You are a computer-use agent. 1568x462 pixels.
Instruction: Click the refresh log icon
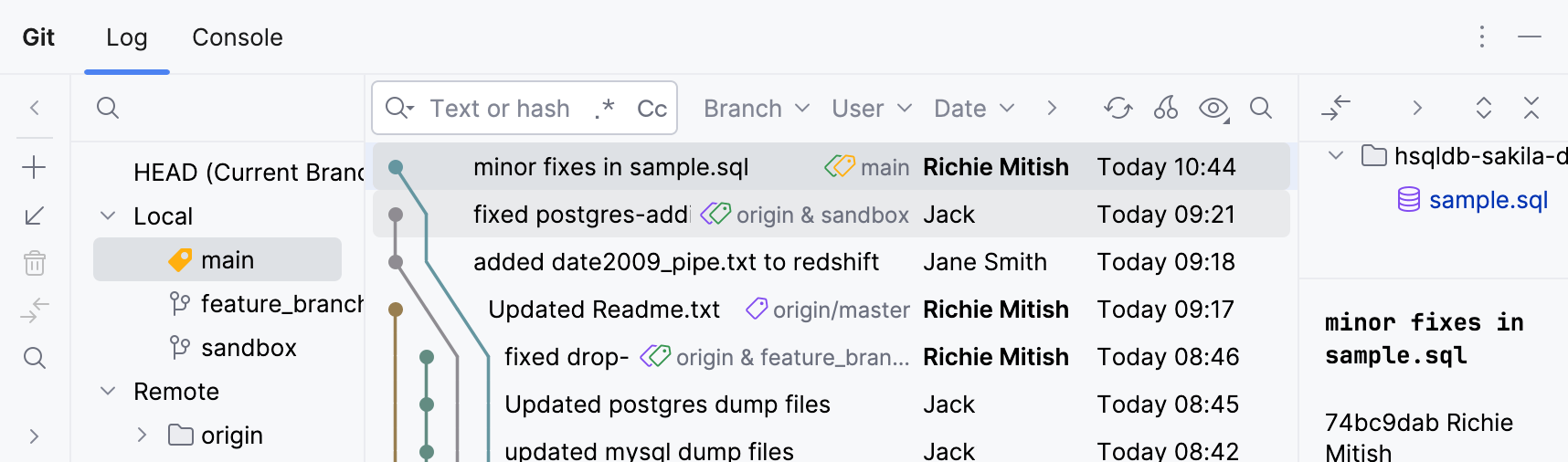coord(1118,109)
